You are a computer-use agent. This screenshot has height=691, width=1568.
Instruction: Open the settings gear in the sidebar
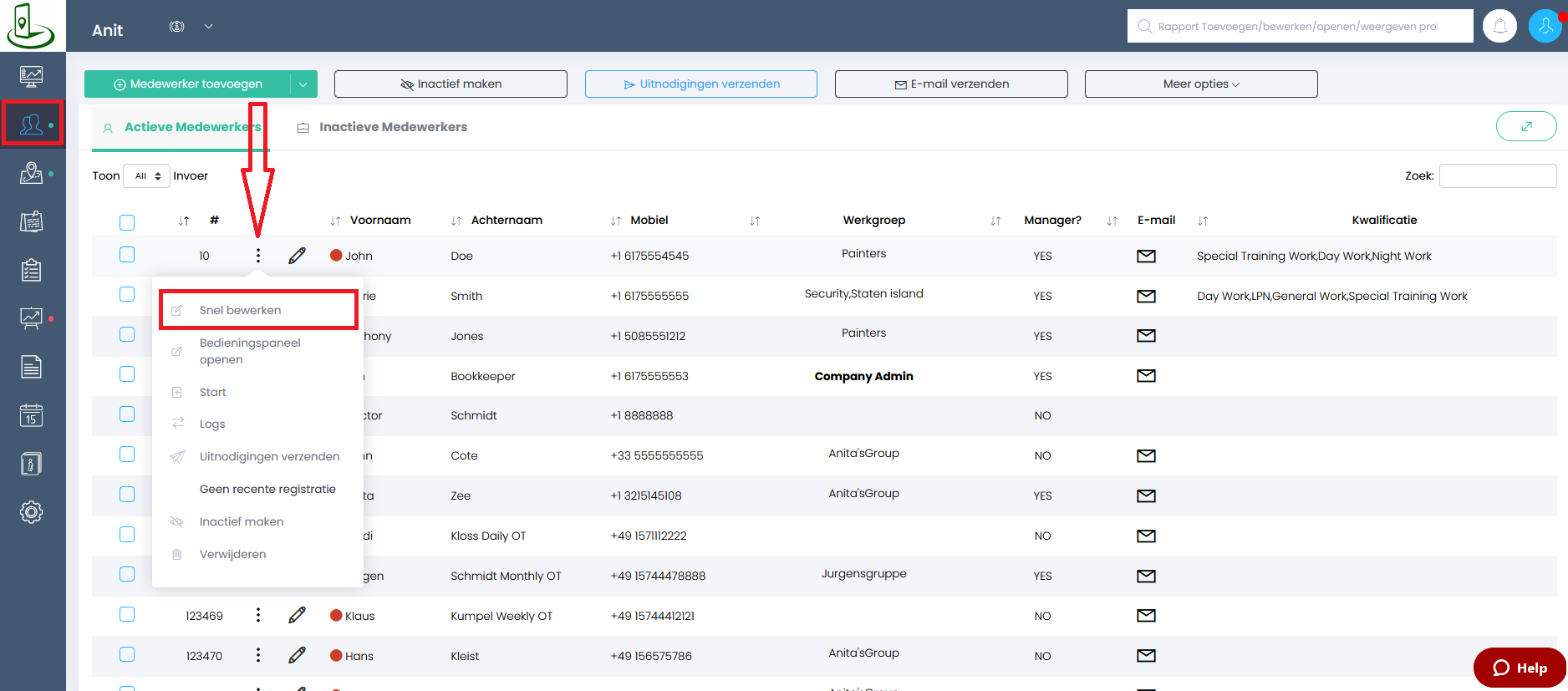point(31,512)
